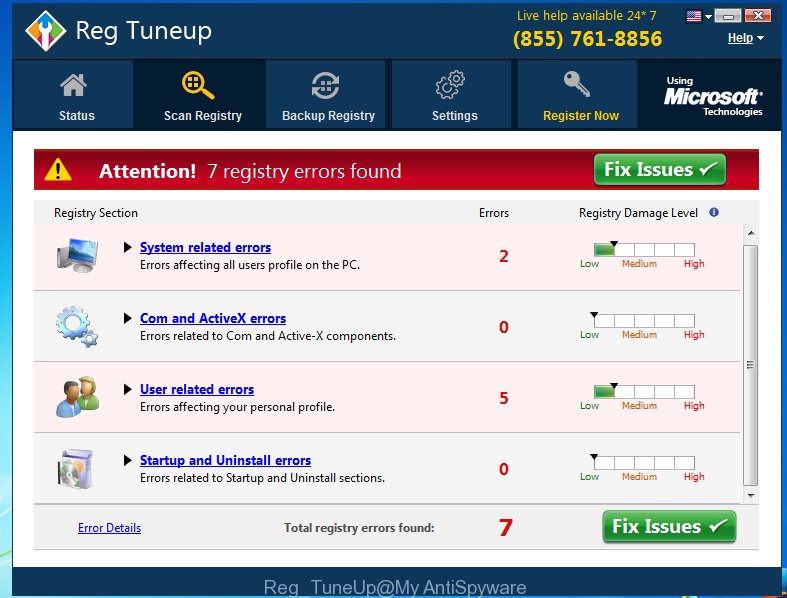Click the Reg Tuneup logo icon

point(45,31)
